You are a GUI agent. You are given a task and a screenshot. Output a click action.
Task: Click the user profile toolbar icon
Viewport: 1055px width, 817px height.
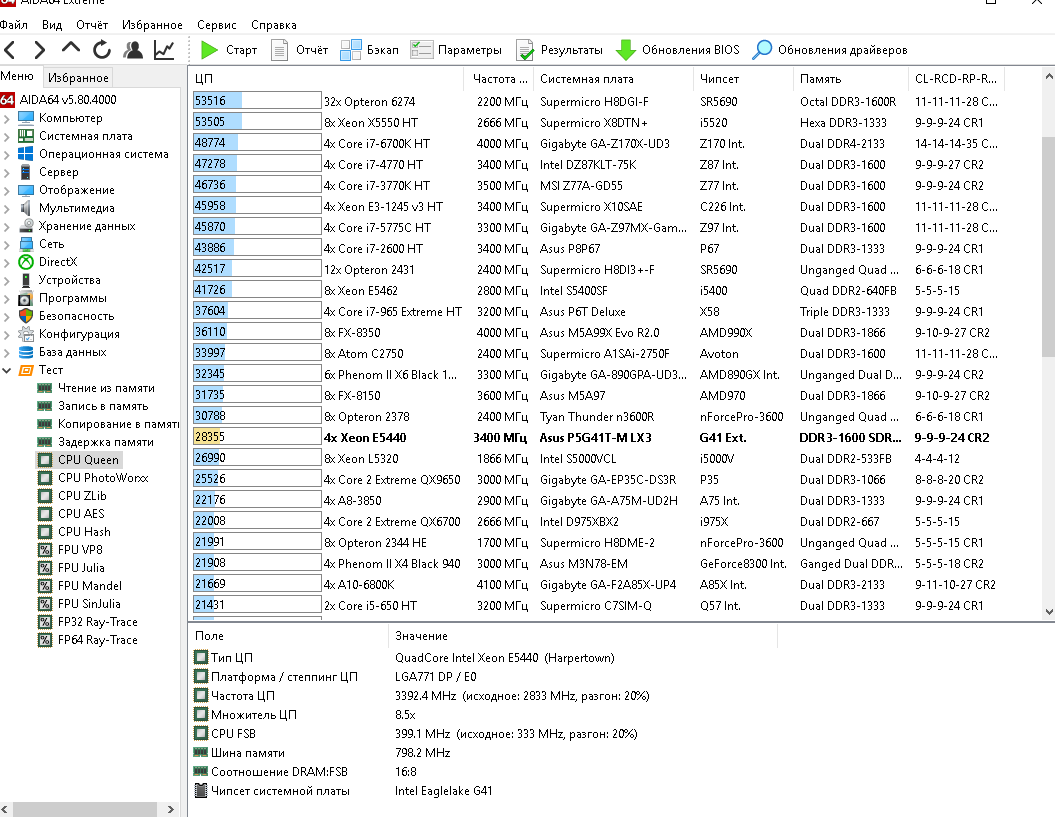(x=133, y=50)
